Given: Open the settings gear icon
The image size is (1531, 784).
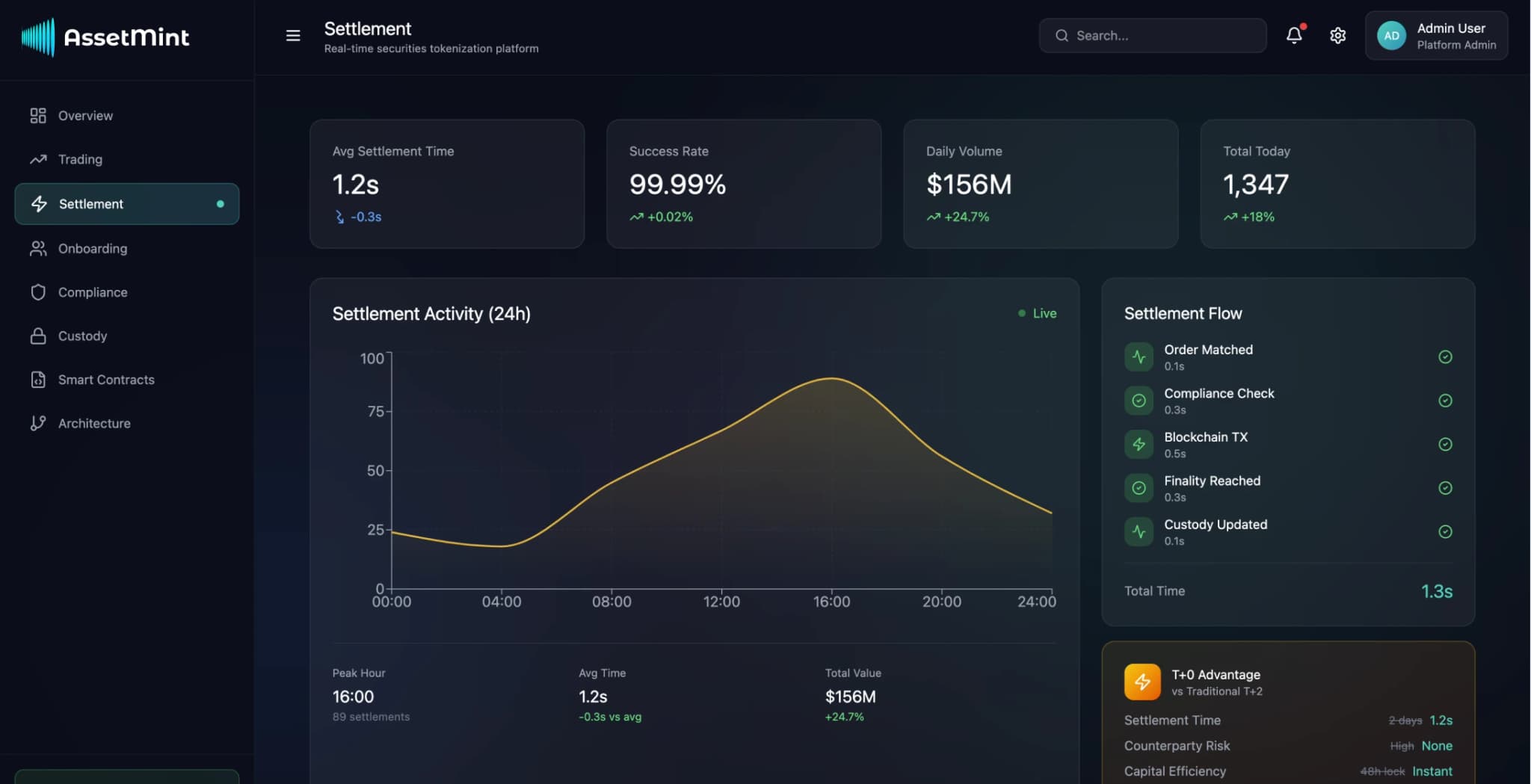Looking at the screenshot, I should click(1338, 35).
